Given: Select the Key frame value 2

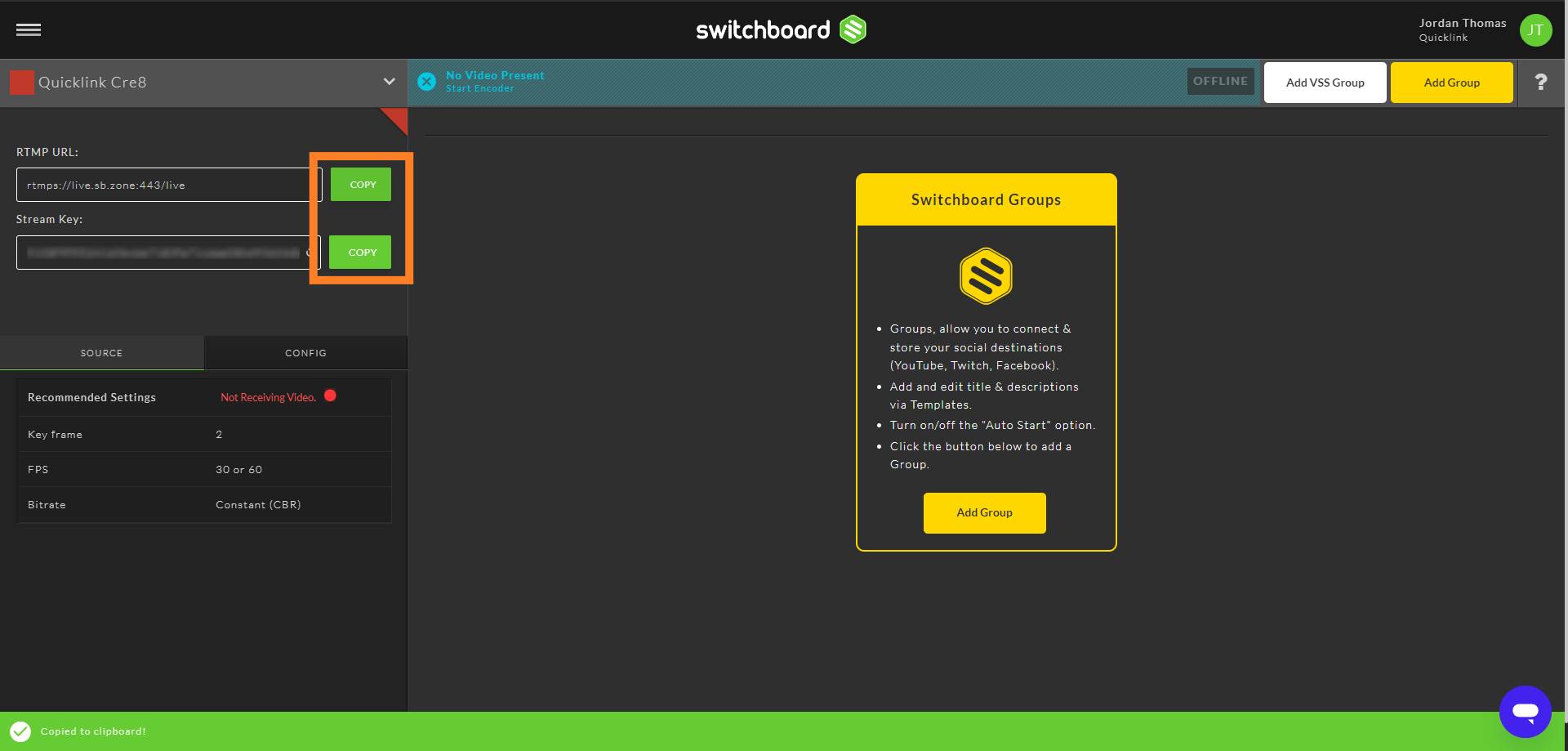Looking at the screenshot, I should [x=219, y=435].
